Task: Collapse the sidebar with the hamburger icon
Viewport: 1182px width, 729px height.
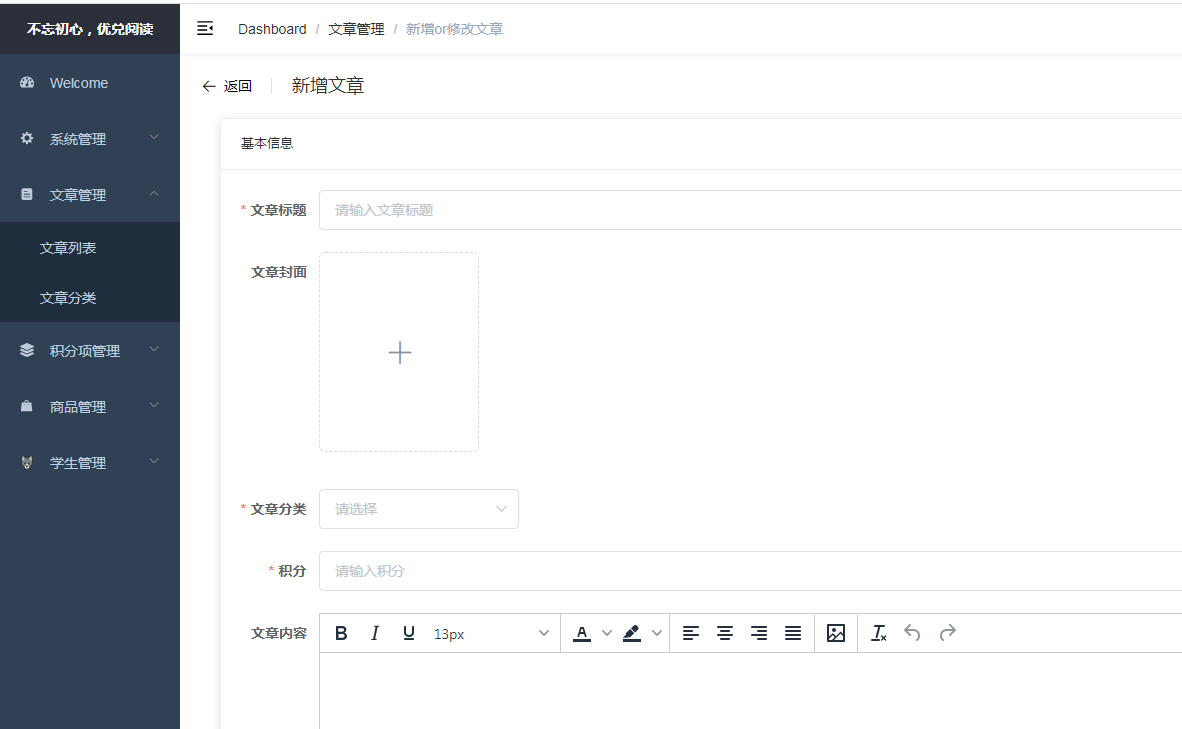Action: 205,29
